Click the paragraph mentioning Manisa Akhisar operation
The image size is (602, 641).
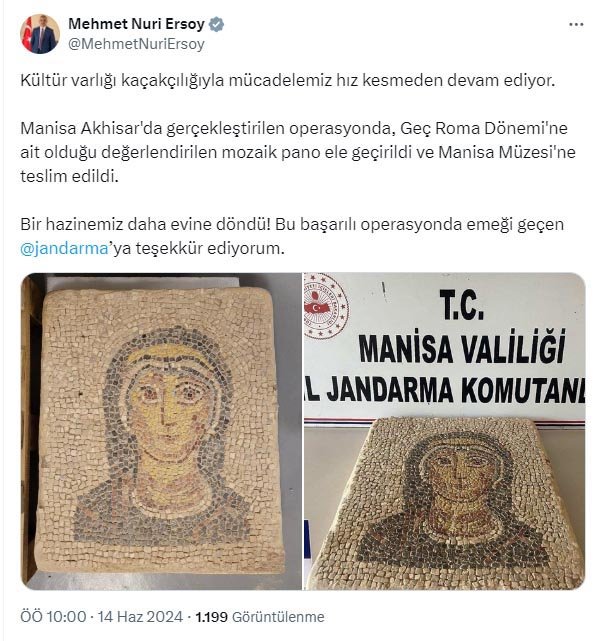298,152
